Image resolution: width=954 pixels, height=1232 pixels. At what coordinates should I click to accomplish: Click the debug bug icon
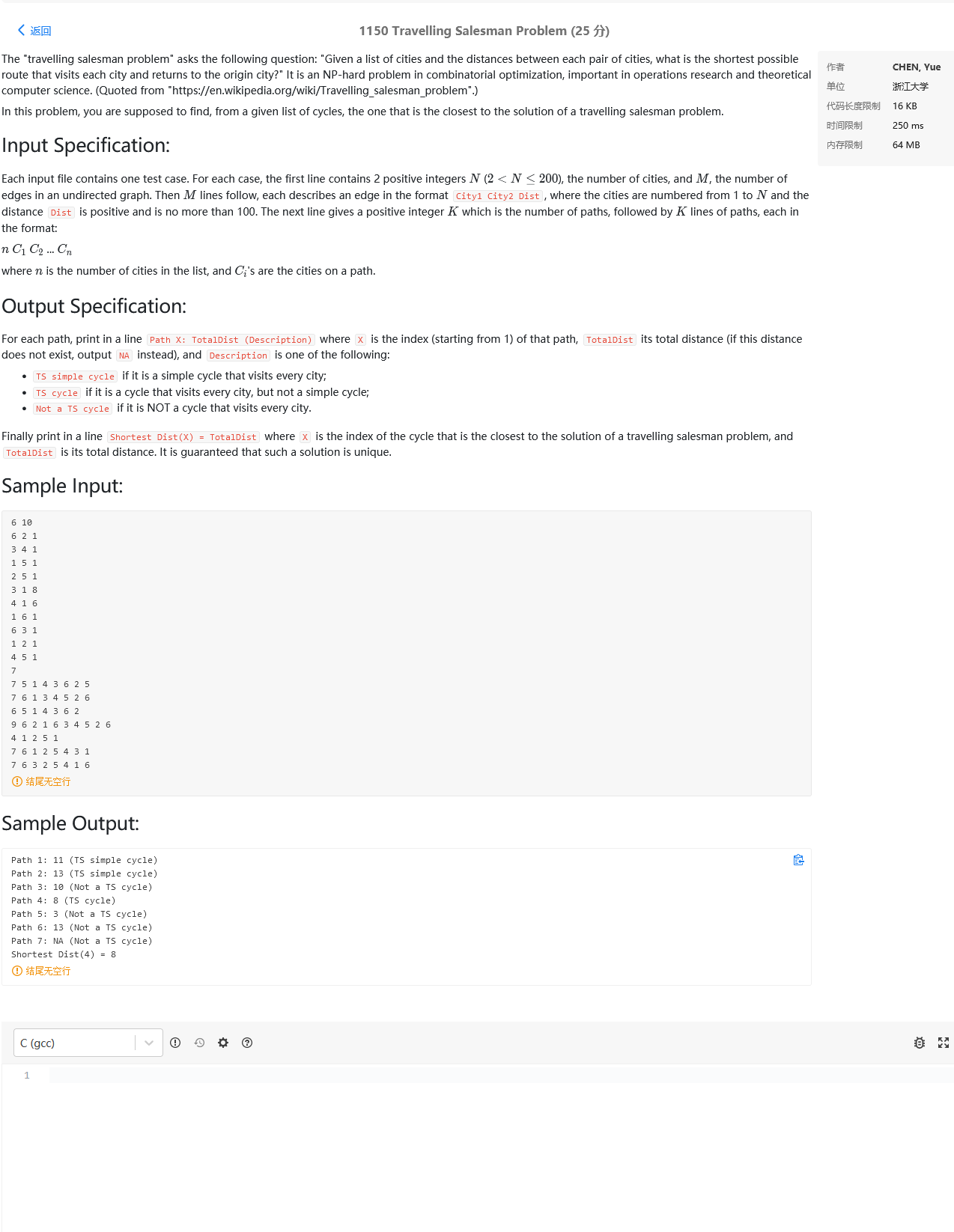(x=920, y=1043)
